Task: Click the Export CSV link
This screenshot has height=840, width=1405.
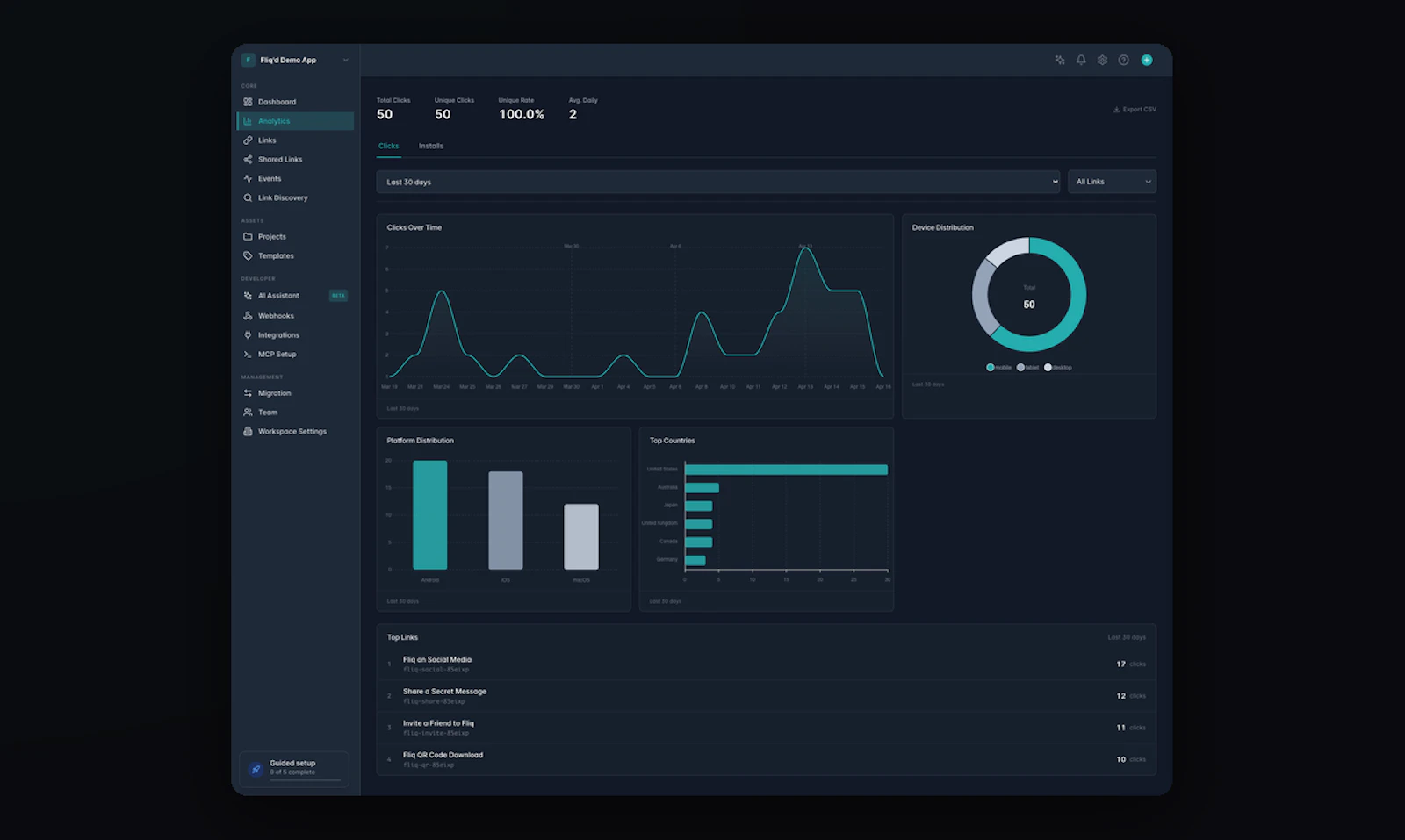Action: coord(1135,109)
